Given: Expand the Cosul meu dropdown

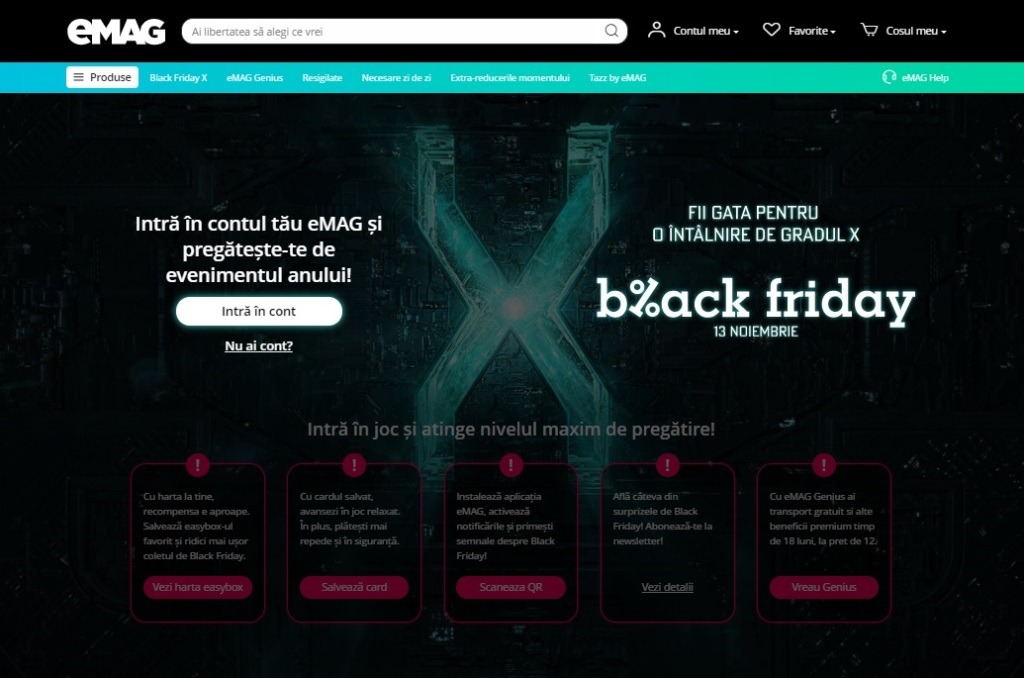Looking at the screenshot, I should 916,31.
